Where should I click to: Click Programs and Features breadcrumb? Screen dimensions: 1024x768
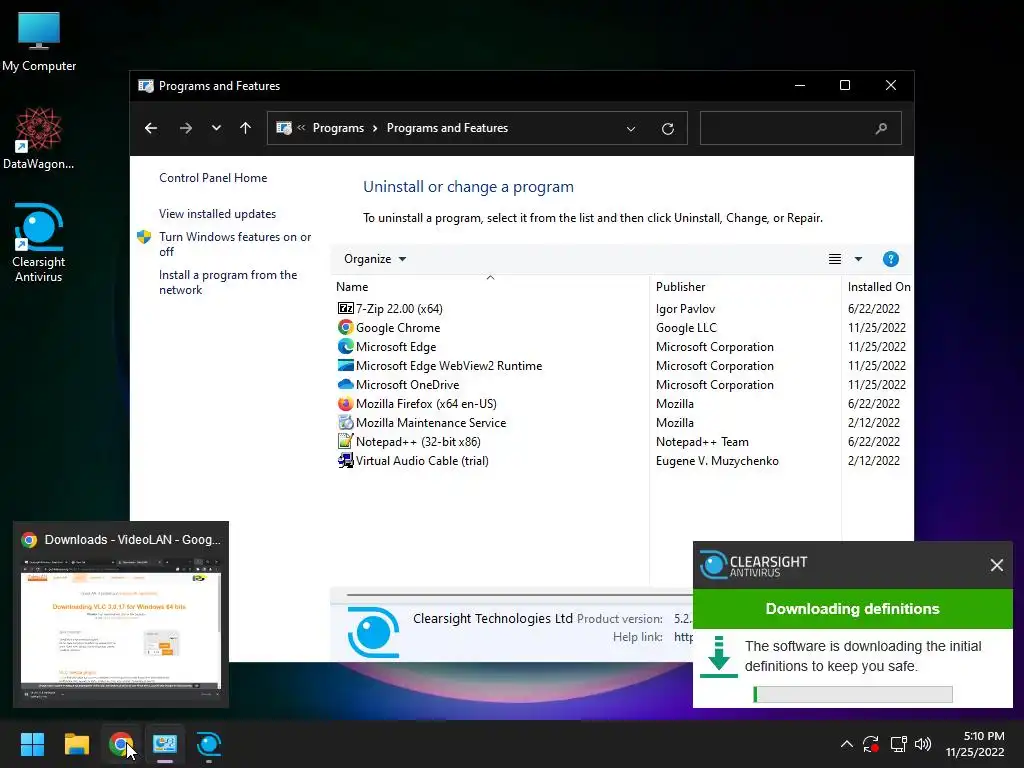[447, 128]
